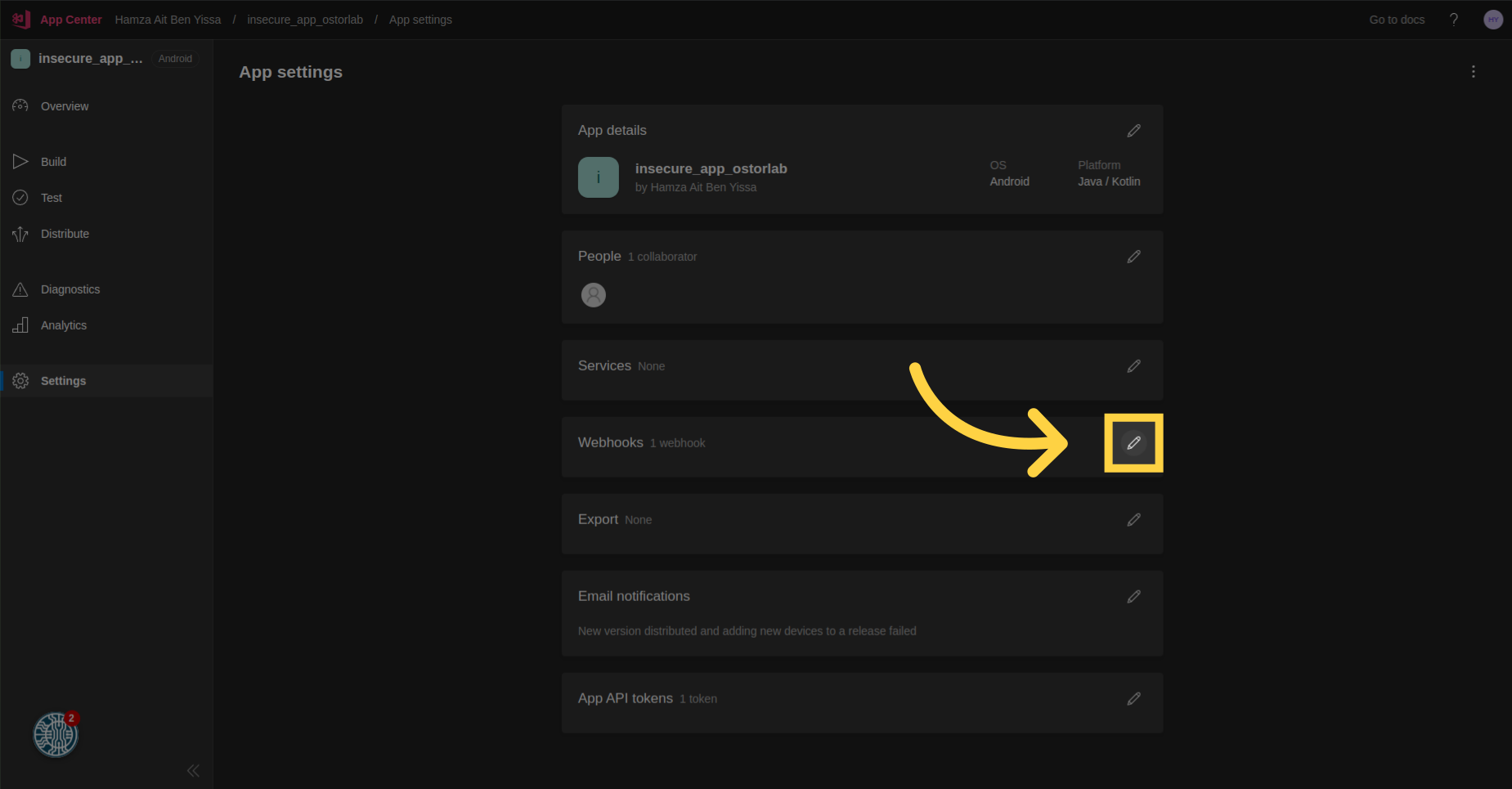Select Settings in the sidebar

[106, 381]
